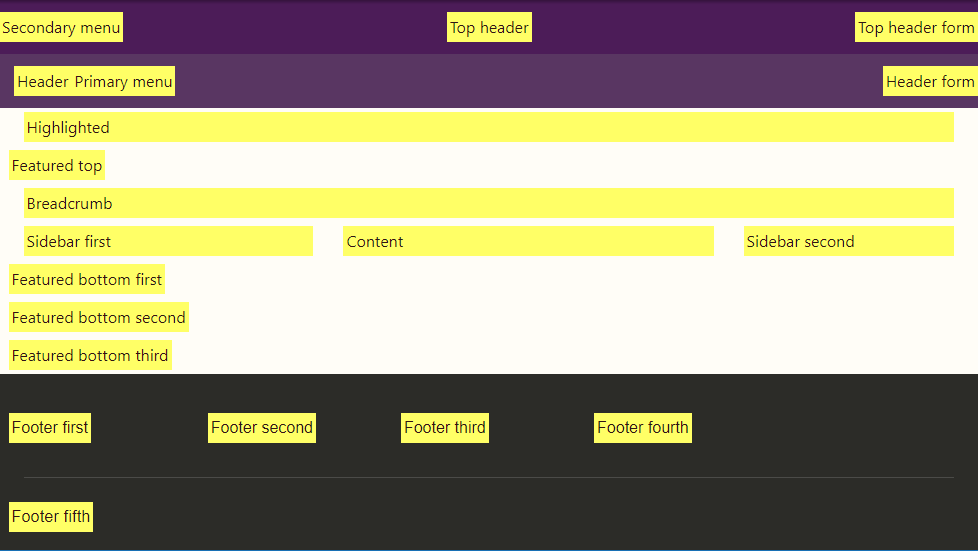The image size is (978, 551).
Task: Click the Footer fourth region
Action: (x=643, y=428)
